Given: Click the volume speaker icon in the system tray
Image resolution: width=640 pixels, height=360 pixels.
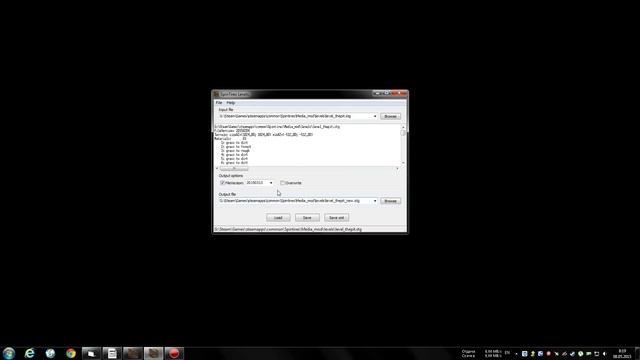Looking at the screenshot, I should tap(604, 354).
